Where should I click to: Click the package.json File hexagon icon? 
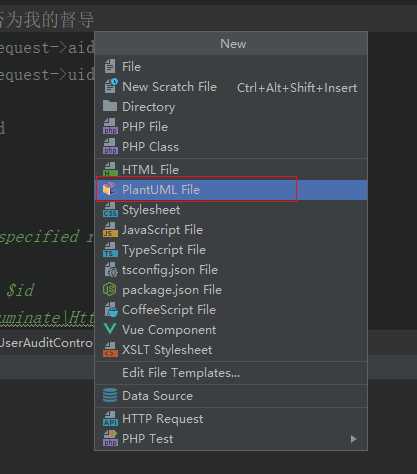click(x=110, y=290)
